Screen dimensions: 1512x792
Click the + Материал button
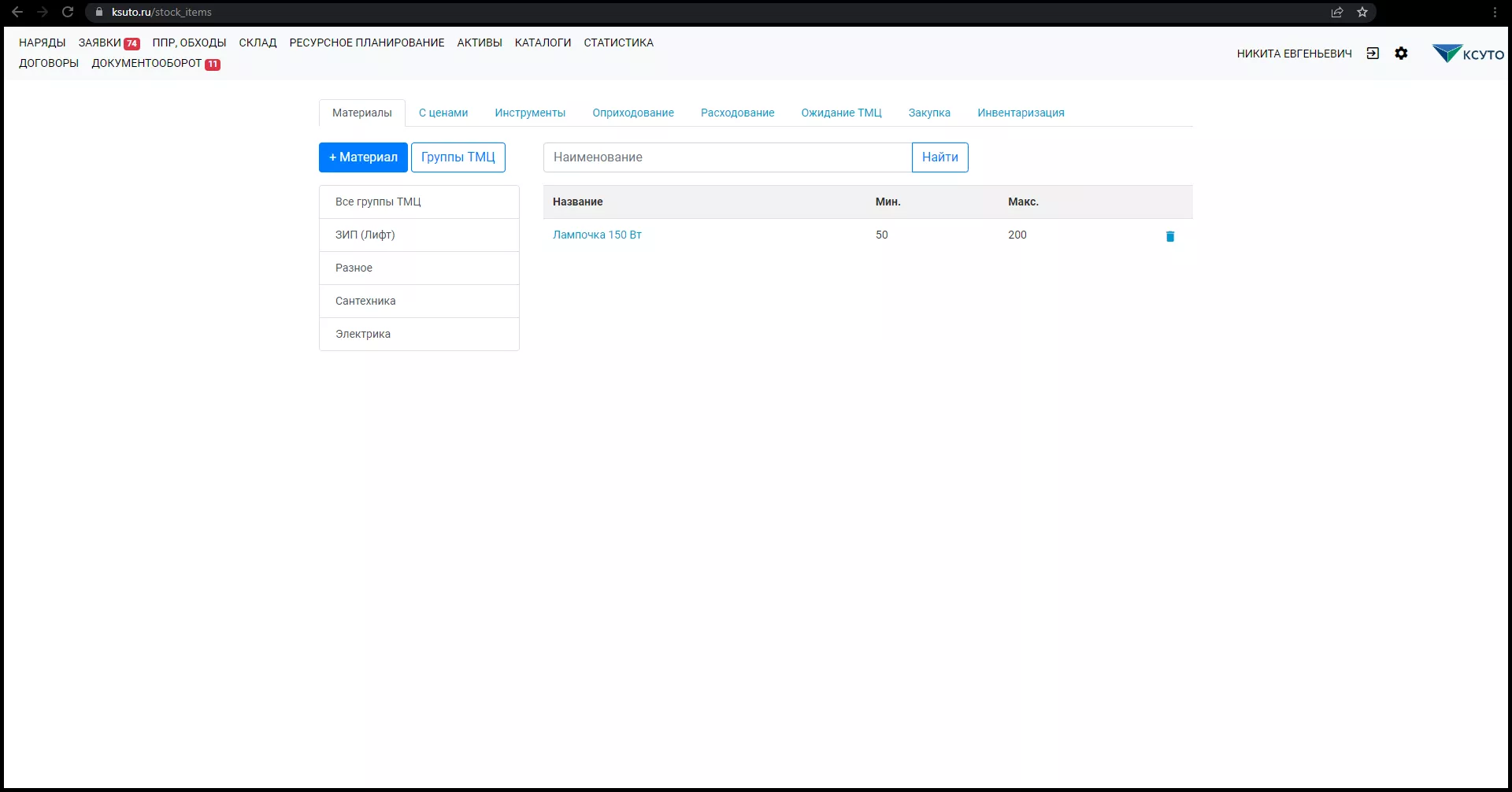tap(363, 157)
